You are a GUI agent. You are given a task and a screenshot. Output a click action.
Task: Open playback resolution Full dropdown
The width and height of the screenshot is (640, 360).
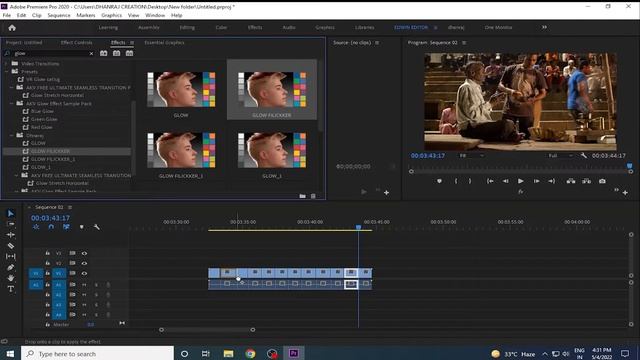point(560,156)
